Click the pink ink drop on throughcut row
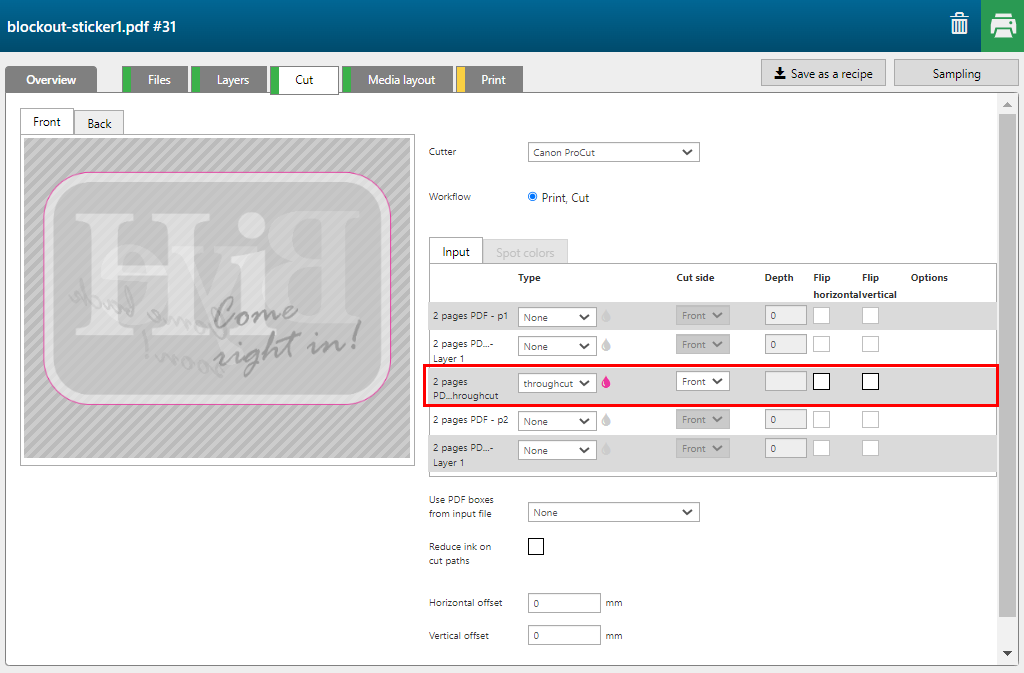 tap(606, 382)
